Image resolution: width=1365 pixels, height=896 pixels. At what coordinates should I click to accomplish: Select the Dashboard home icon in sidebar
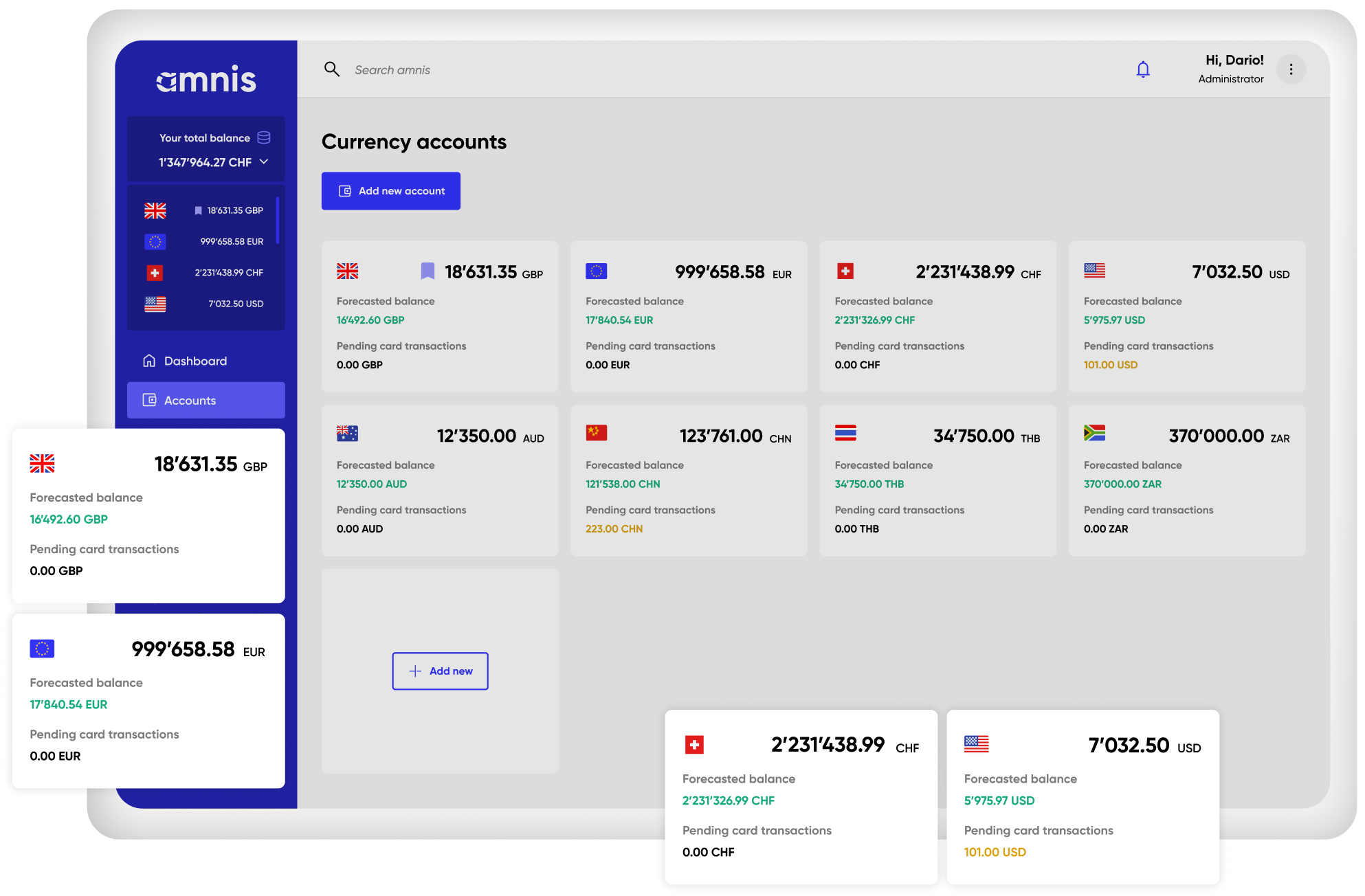coord(148,360)
